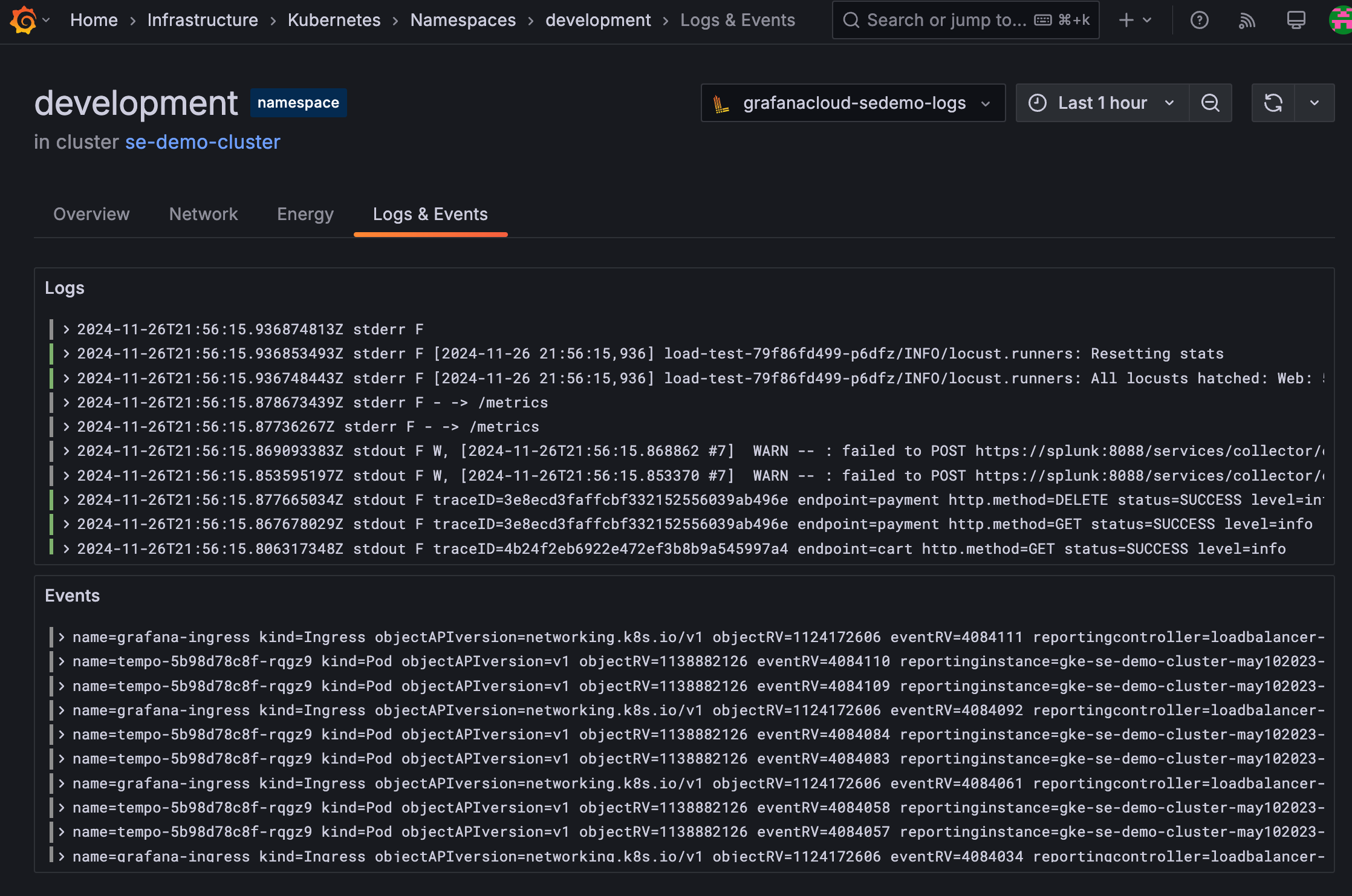This screenshot has height=896, width=1352.
Task: Click the user avatar icon
Action: point(1341,20)
